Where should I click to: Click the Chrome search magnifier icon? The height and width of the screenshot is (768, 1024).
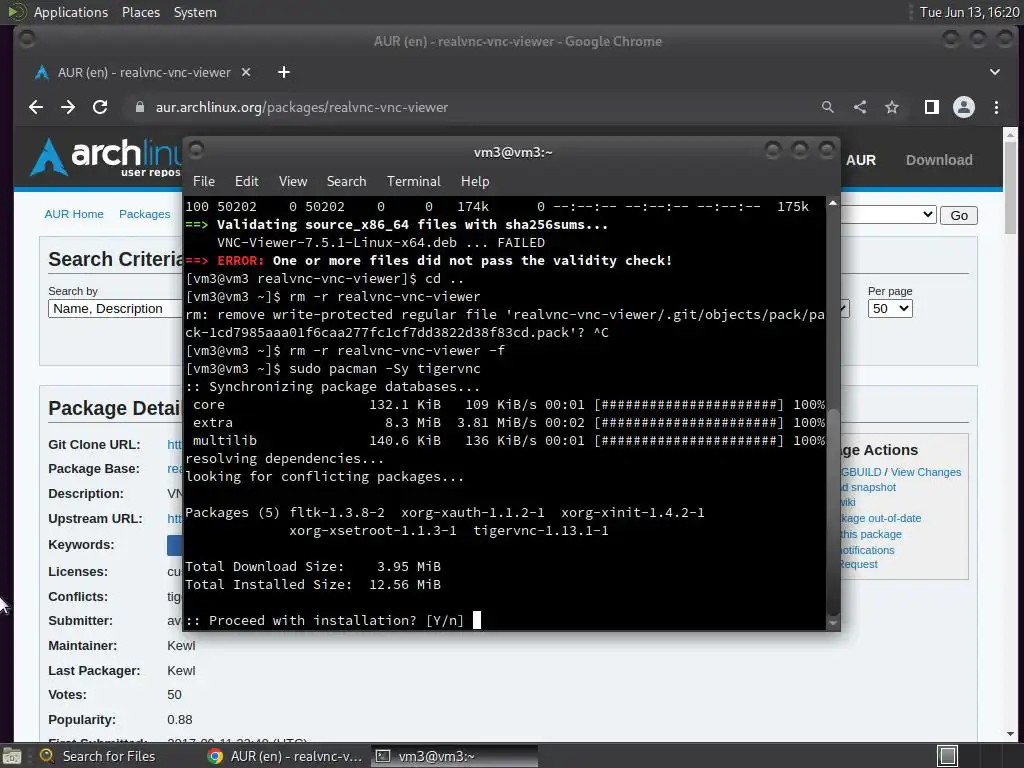pyautogui.click(x=827, y=107)
